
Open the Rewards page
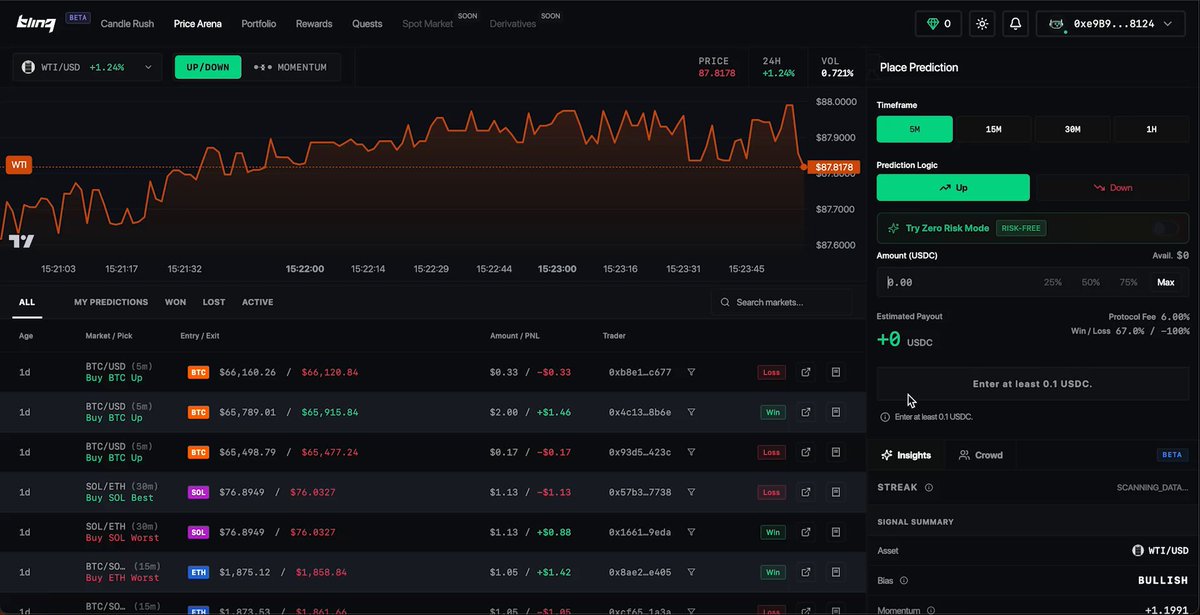[x=314, y=23]
